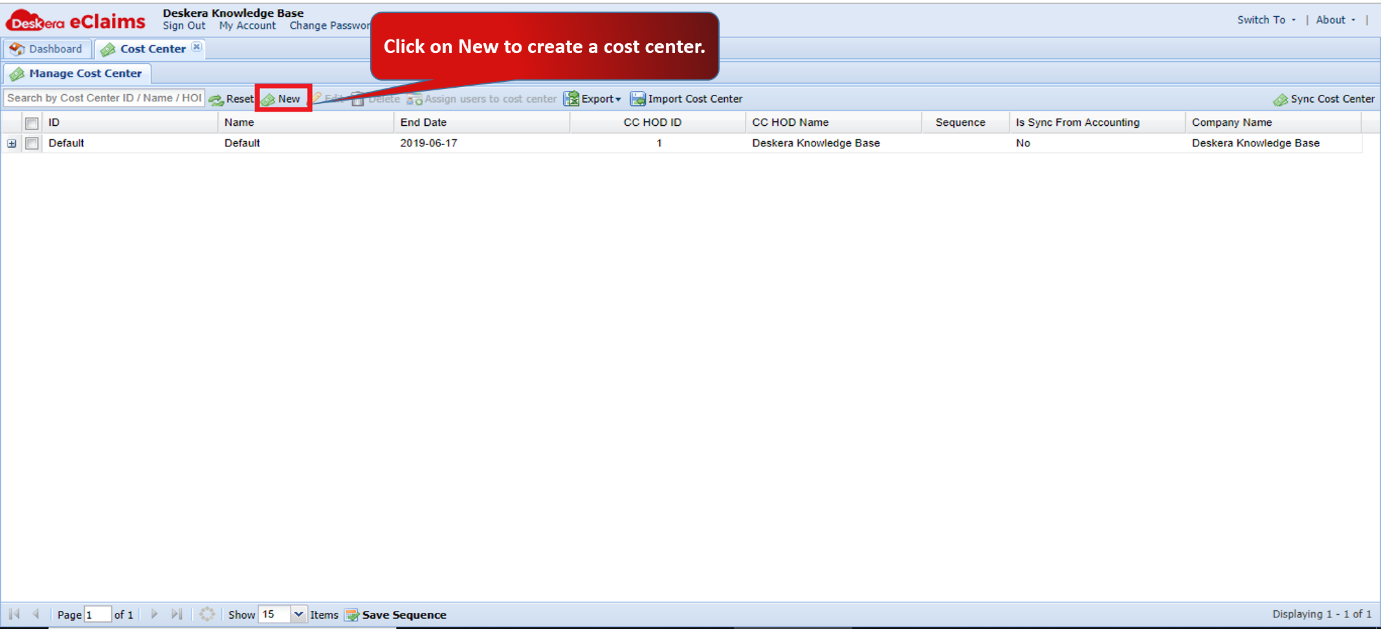Viewport: 1381px width, 629px height.
Task: Click the Sign Out link
Action: tap(184, 26)
